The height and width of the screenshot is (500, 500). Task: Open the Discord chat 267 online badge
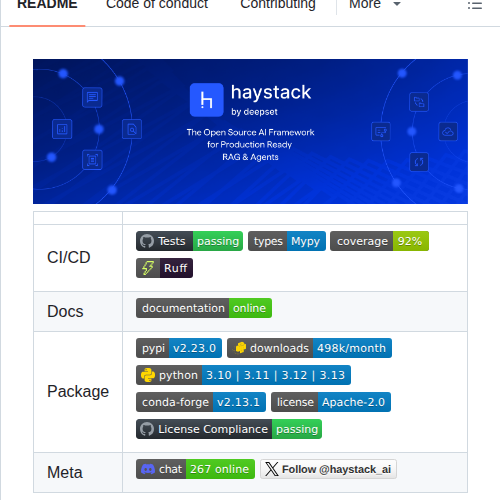point(195,469)
